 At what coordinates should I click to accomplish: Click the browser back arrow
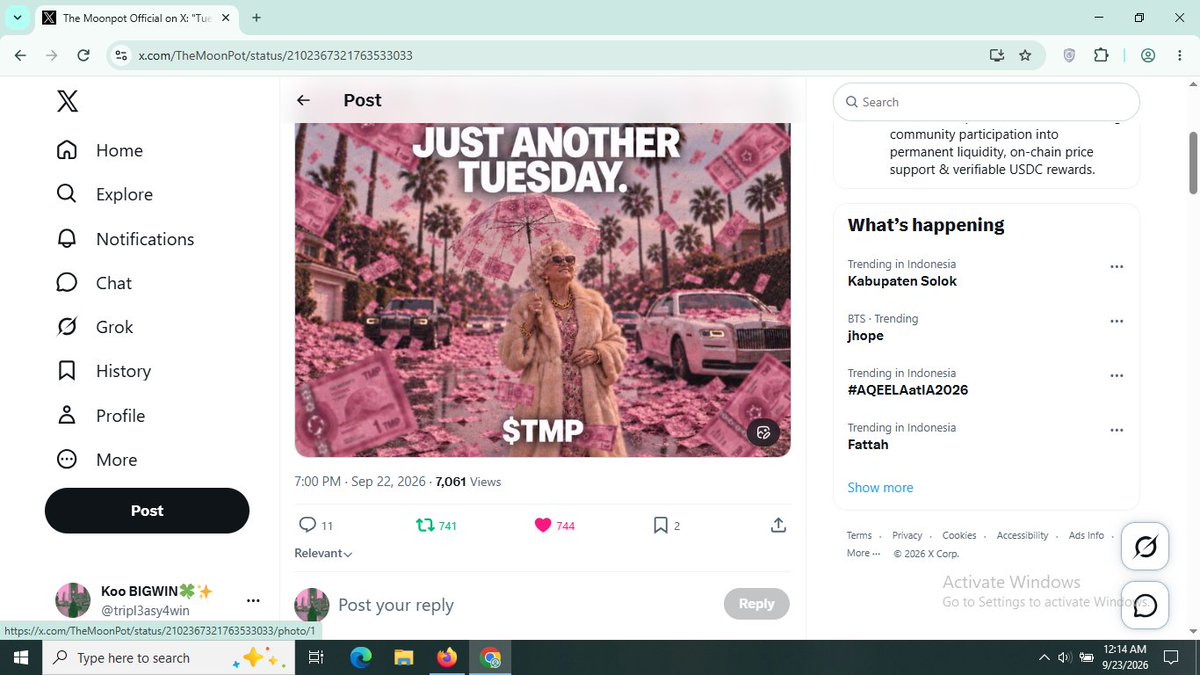click(x=20, y=56)
